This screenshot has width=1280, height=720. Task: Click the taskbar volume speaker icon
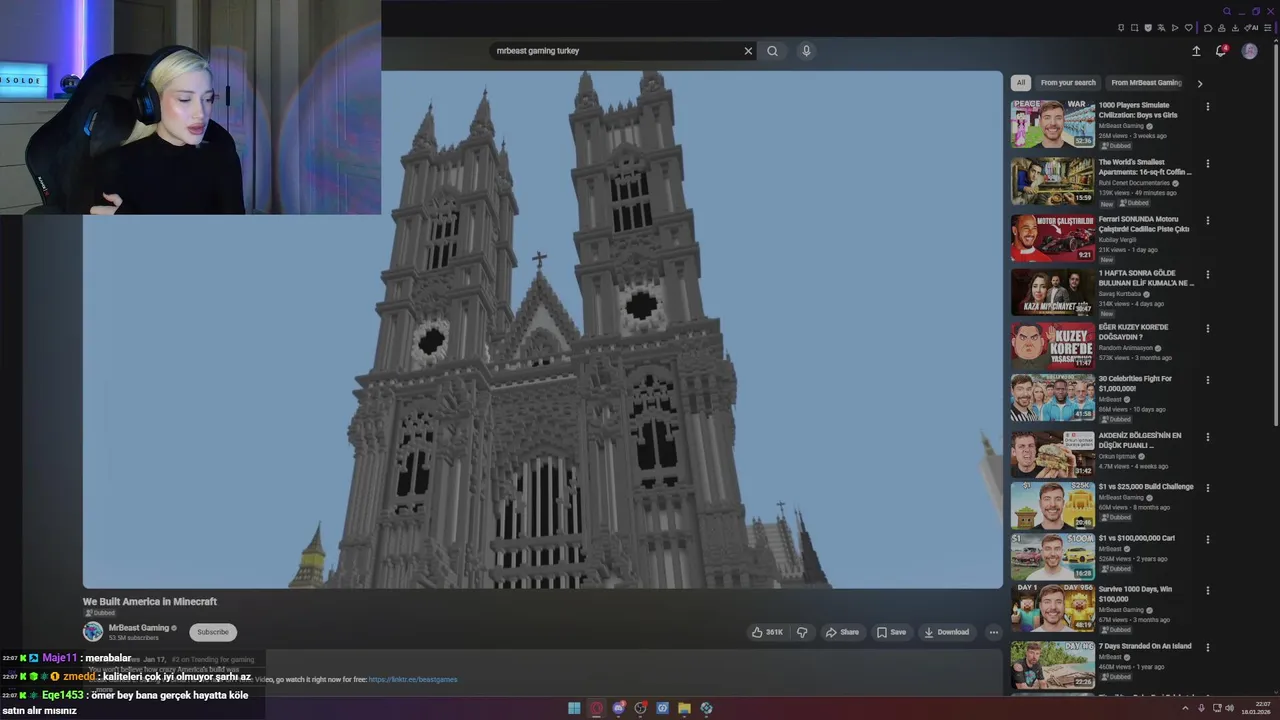click(1229, 708)
